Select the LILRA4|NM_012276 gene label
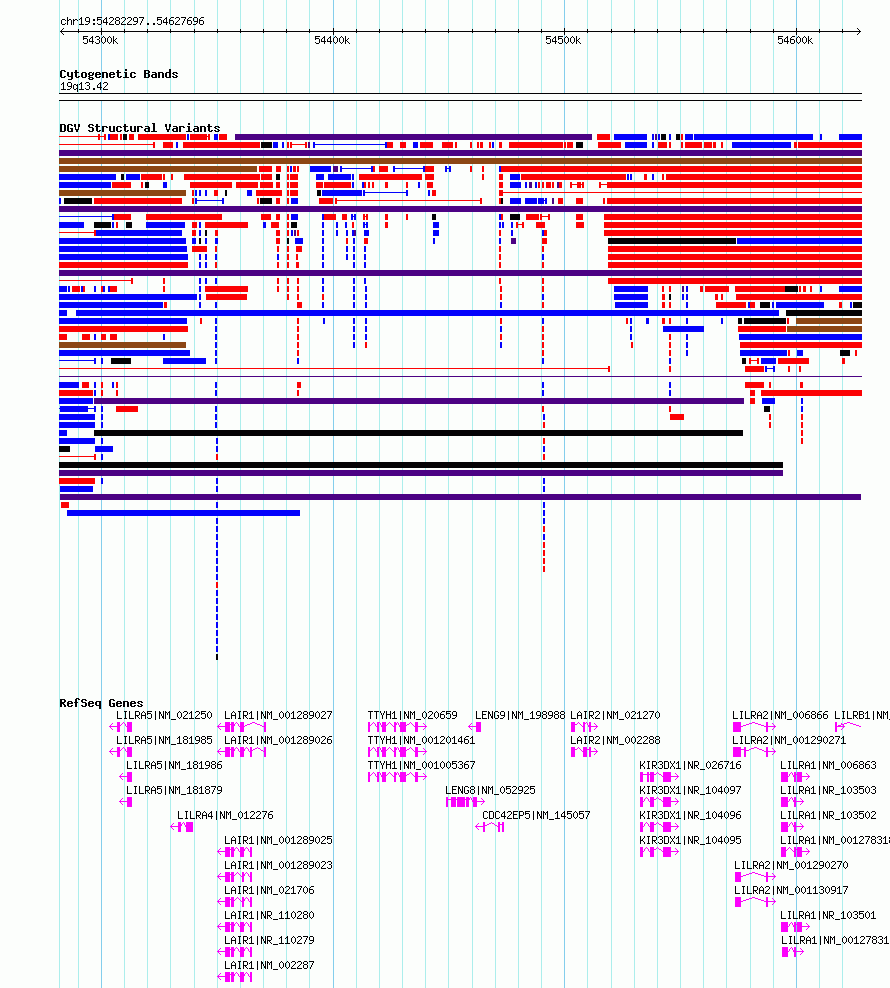The image size is (890, 988). coord(225,815)
